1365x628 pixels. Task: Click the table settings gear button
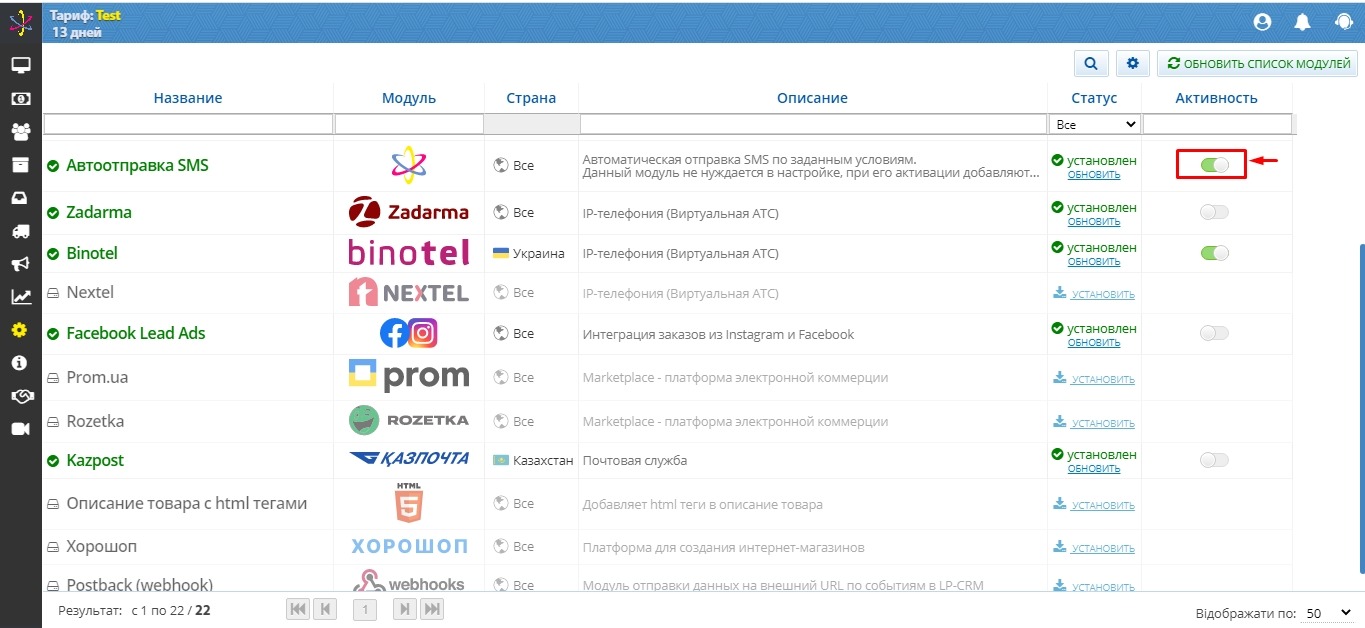[x=1133, y=64]
